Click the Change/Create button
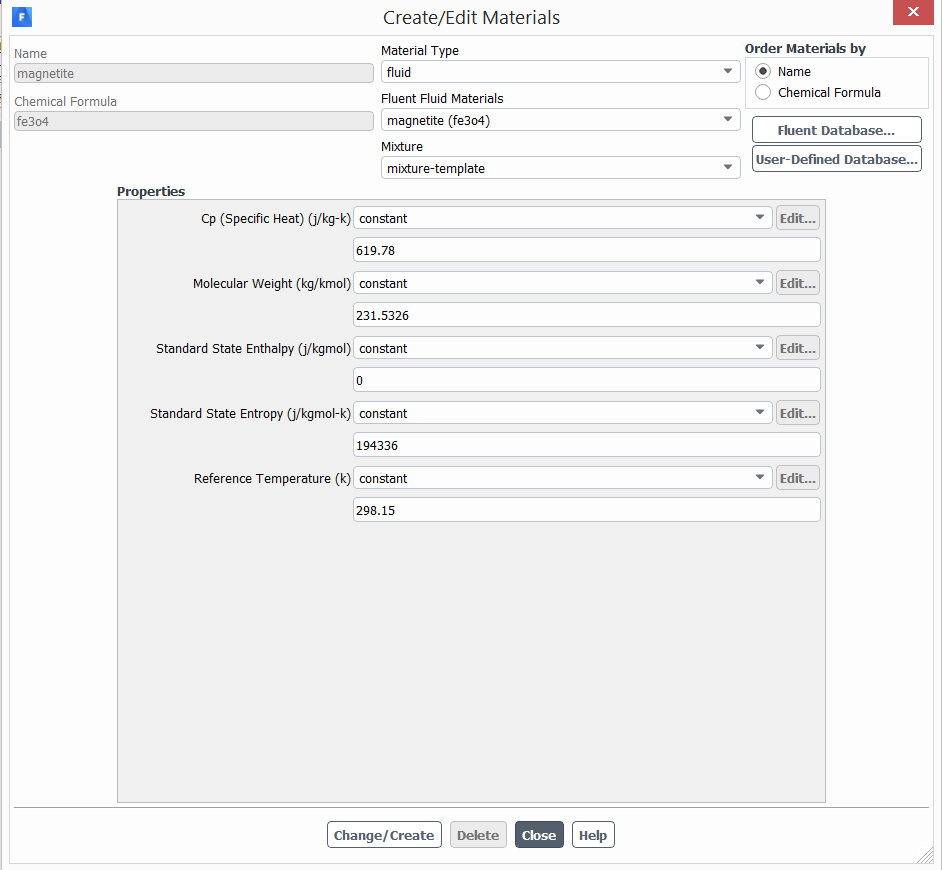 (384, 835)
